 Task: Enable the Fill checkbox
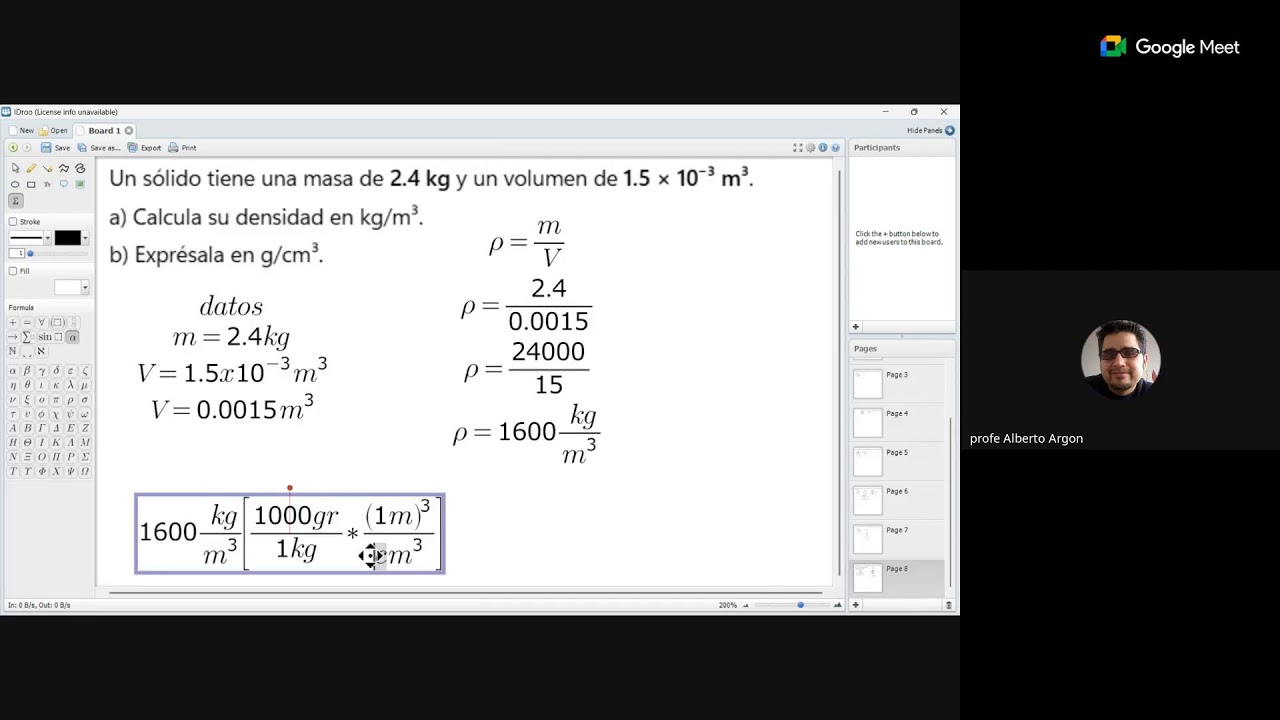[x=13, y=271]
